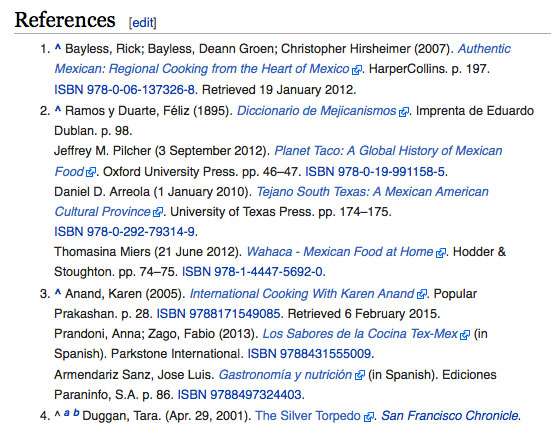Open ISBN 978-0-06-137326-8 link
This screenshot has width=551, height=425.
pyautogui.click(x=124, y=90)
